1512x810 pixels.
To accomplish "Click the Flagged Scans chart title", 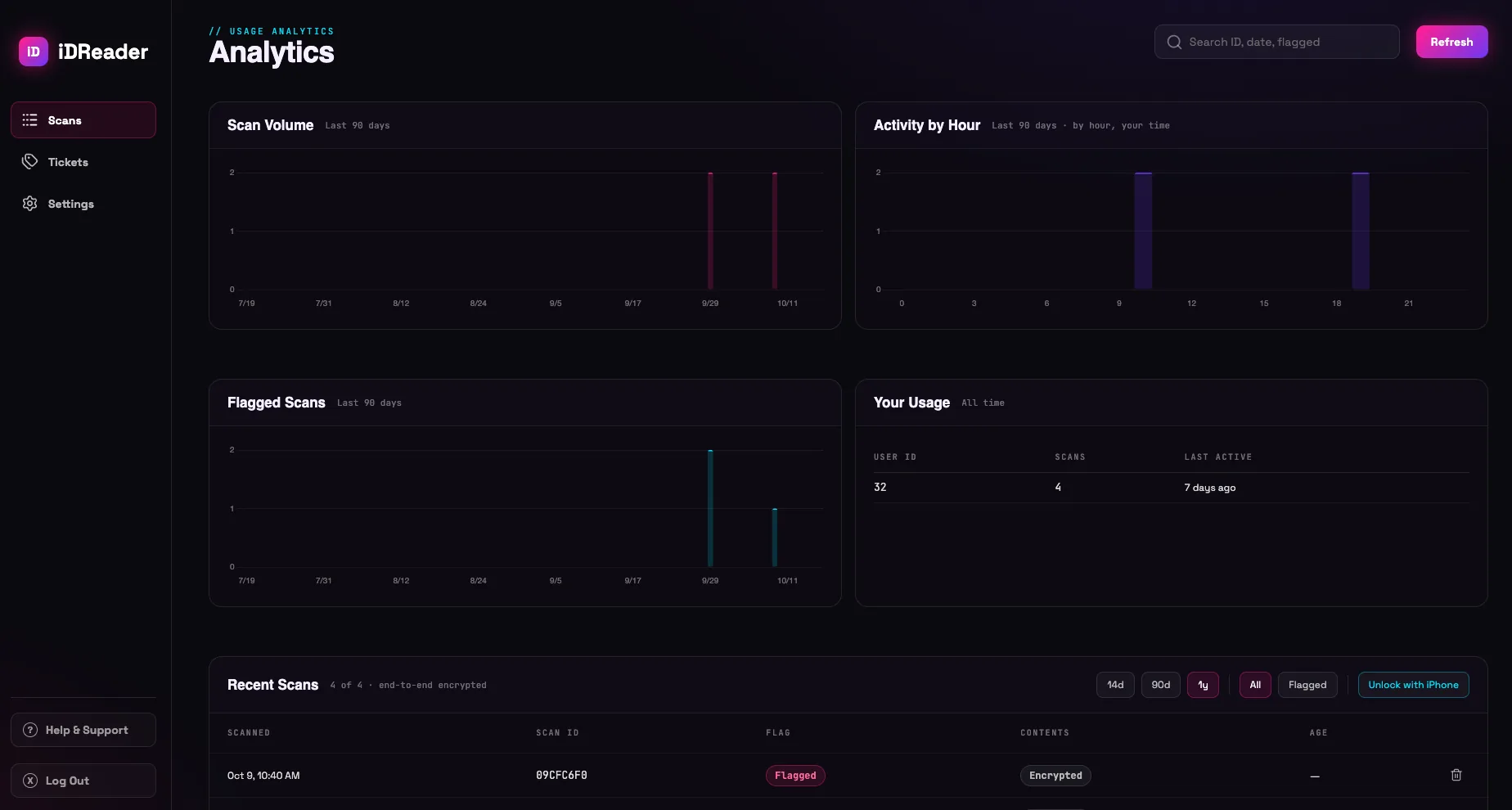I will pyautogui.click(x=277, y=403).
